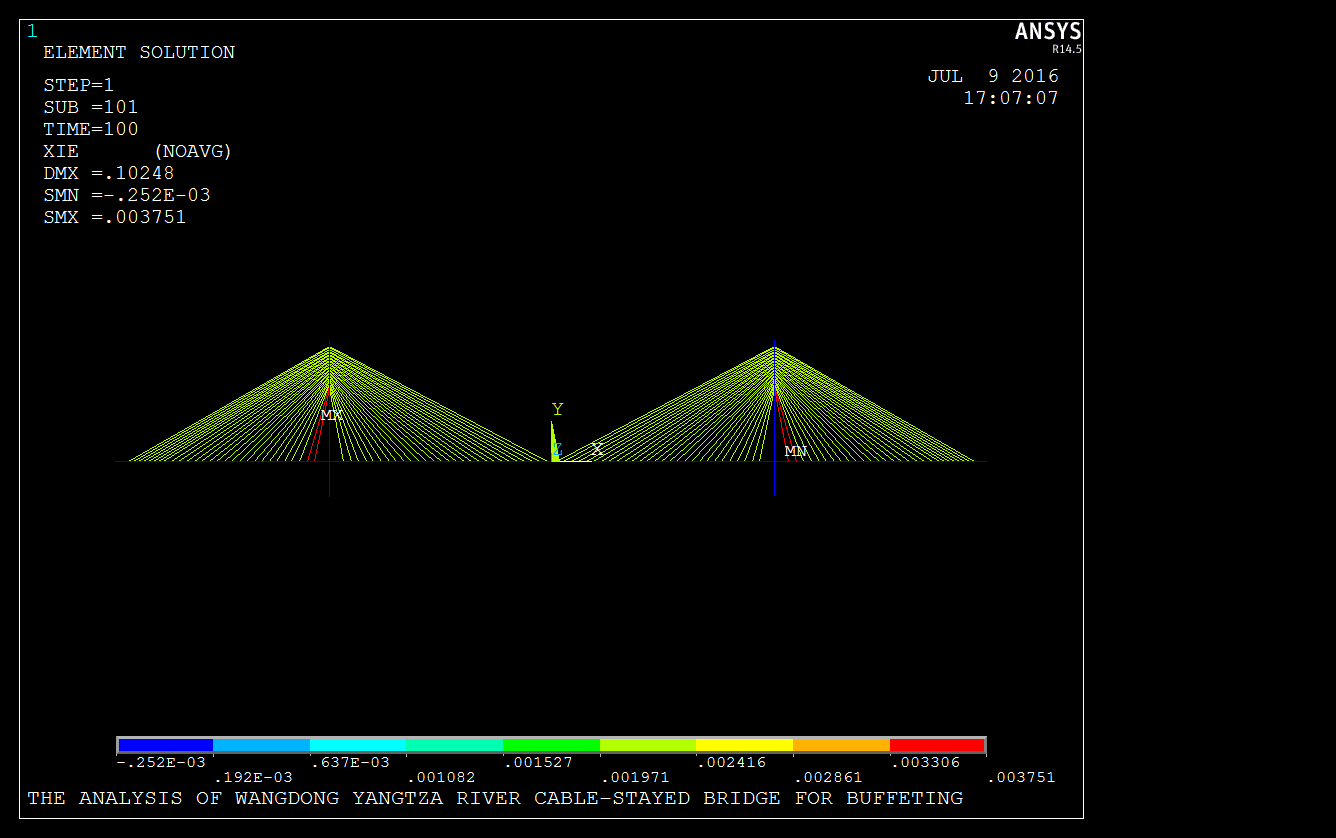Viewport: 1336px width, 838px height.
Task: Click the teal-green legend swatch
Action: 455,745
